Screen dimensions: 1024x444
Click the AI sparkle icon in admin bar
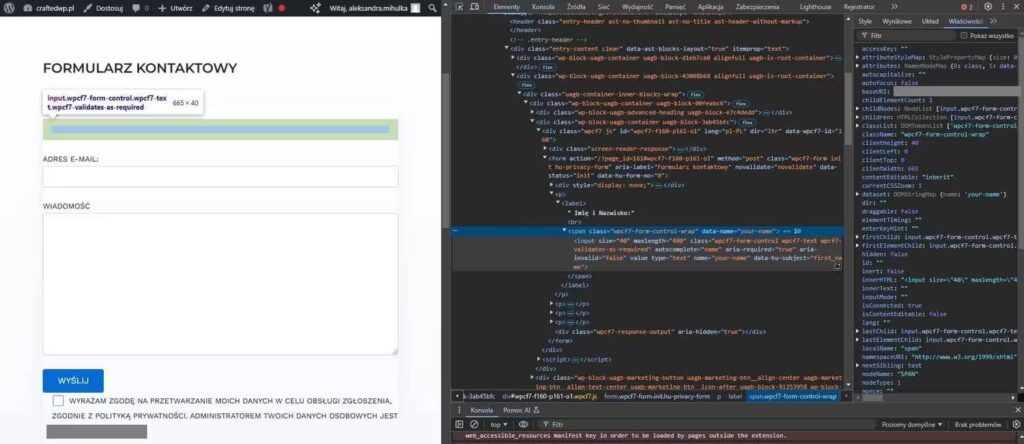pos(315,8)
